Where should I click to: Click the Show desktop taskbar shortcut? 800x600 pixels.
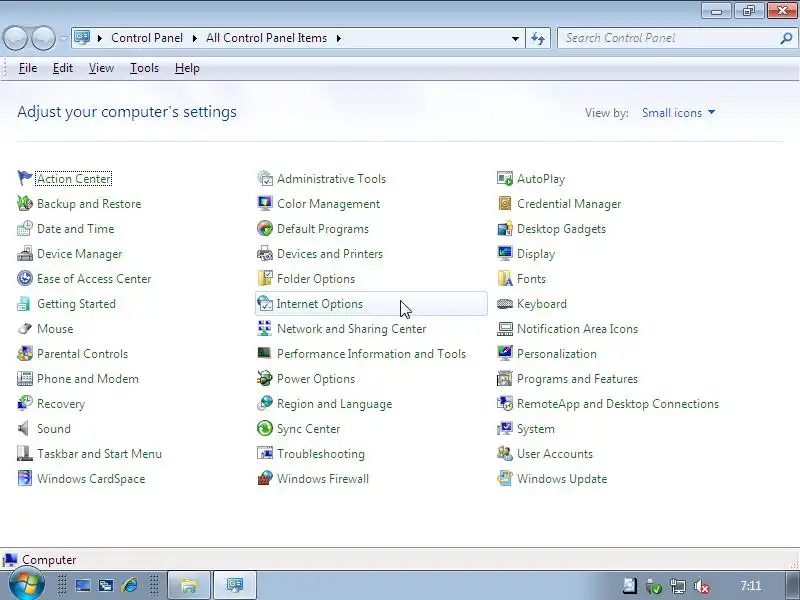click(x=83, y=585)
